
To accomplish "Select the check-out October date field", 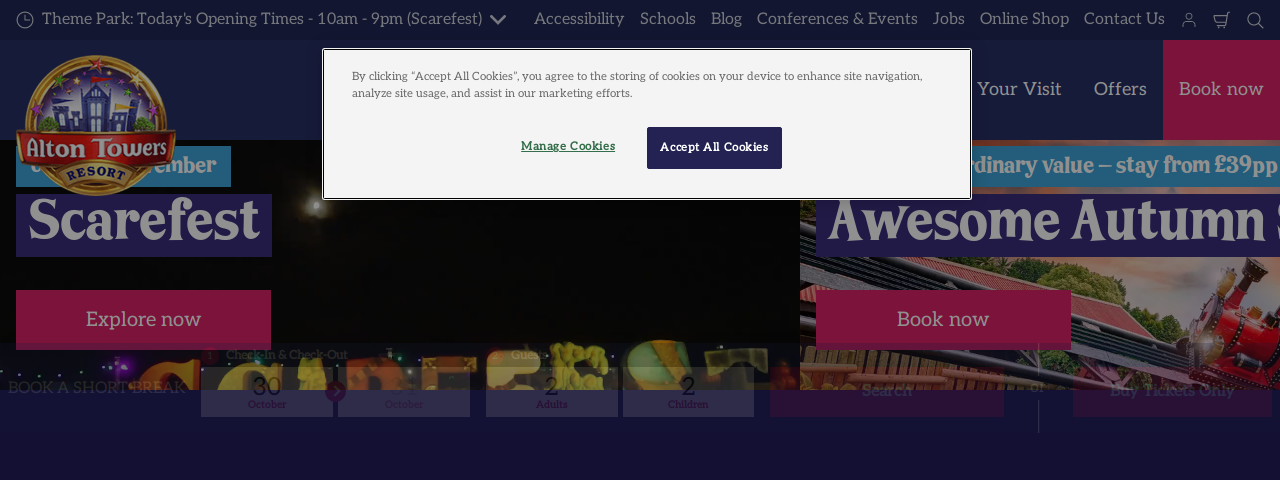I will click(x=404, y=391).
